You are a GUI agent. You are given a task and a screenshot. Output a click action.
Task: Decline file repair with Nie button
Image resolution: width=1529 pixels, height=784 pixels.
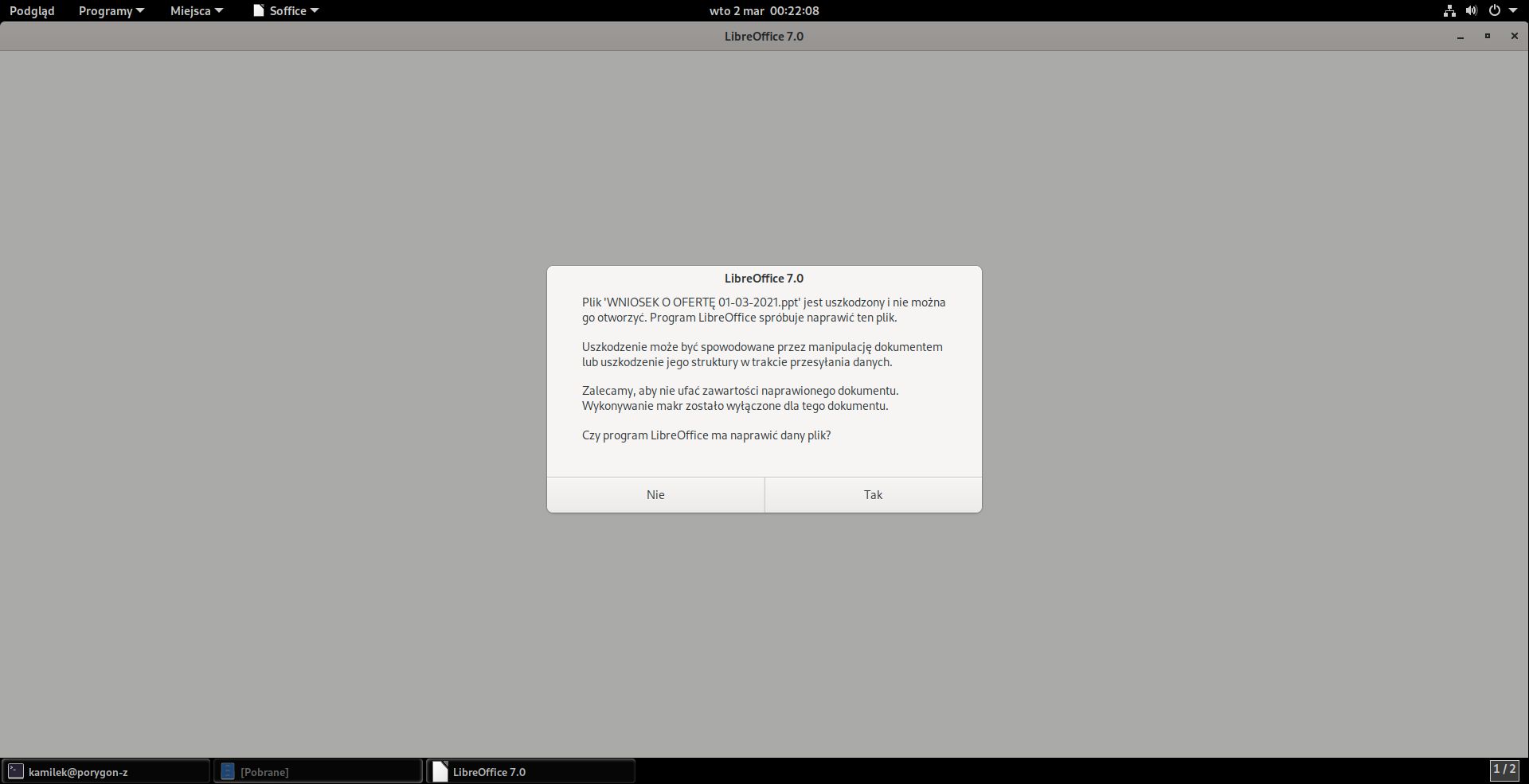point(655,495)
